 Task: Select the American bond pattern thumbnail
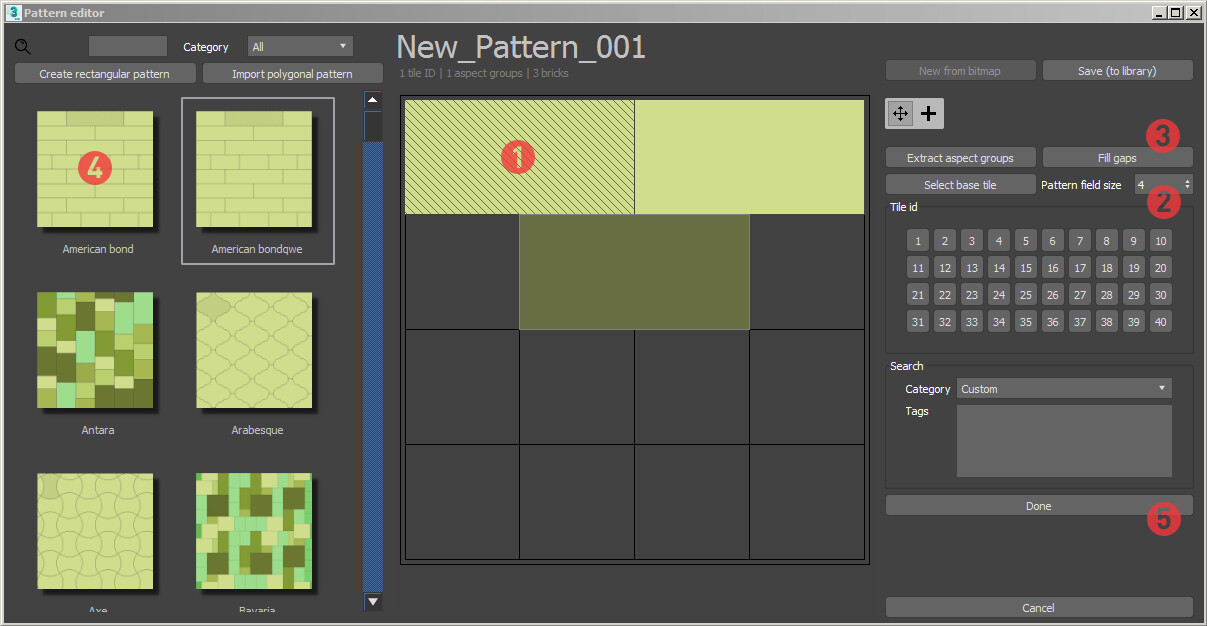(x=96, y=168)
